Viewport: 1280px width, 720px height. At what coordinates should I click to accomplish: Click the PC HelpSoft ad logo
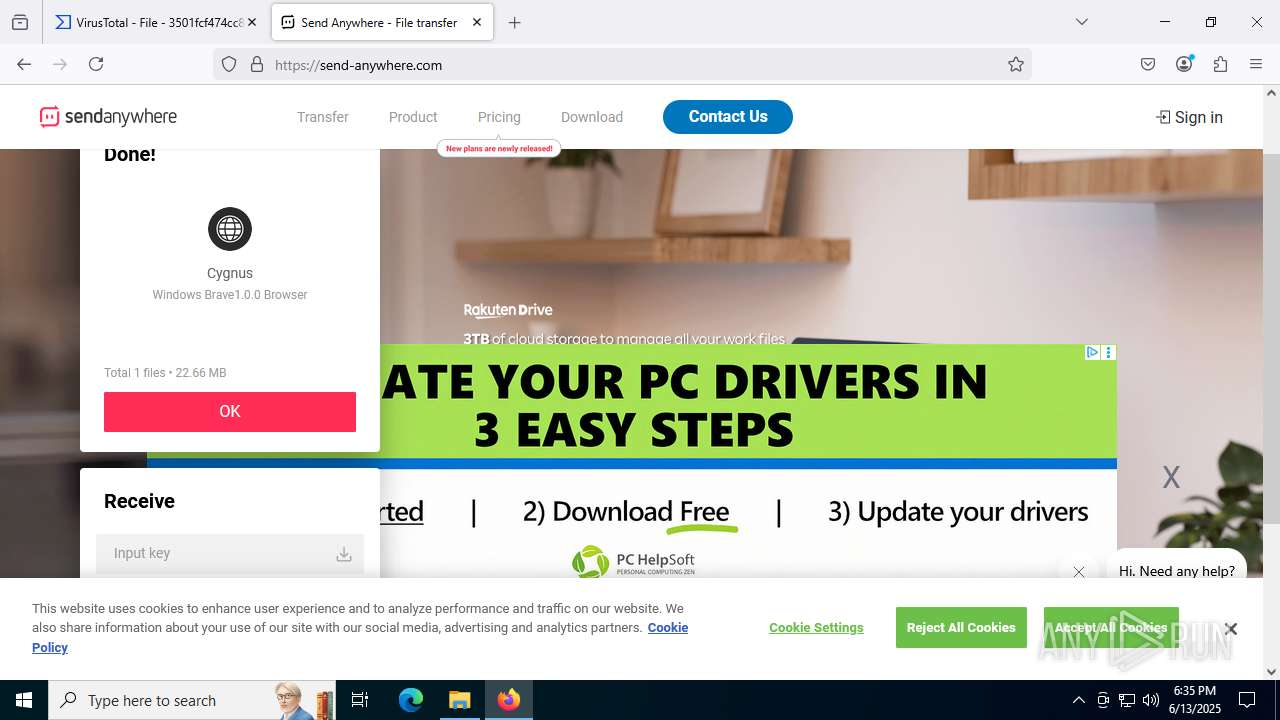point(633,562)
